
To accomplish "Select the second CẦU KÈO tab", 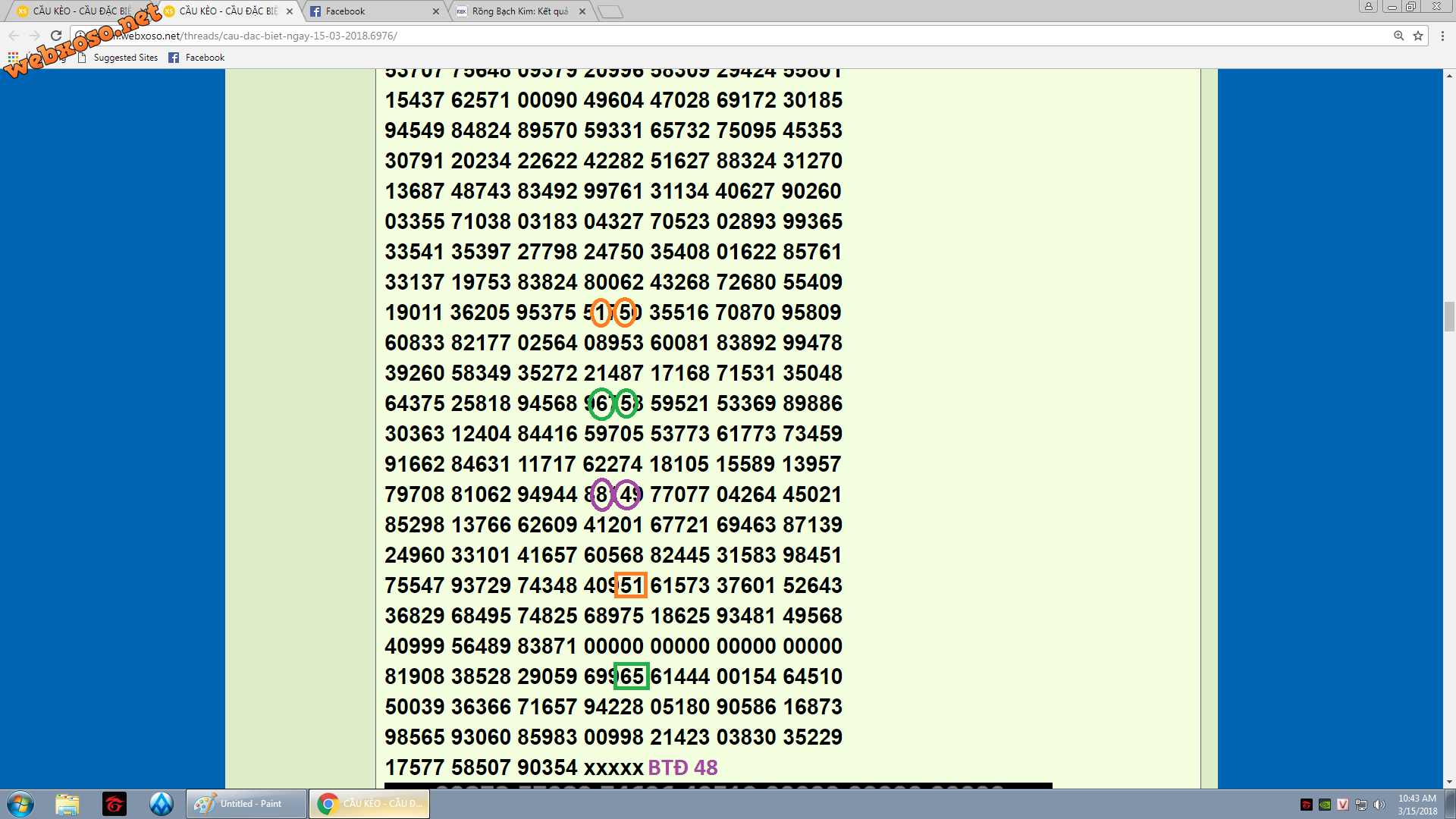I will click(x=227, y=11).
